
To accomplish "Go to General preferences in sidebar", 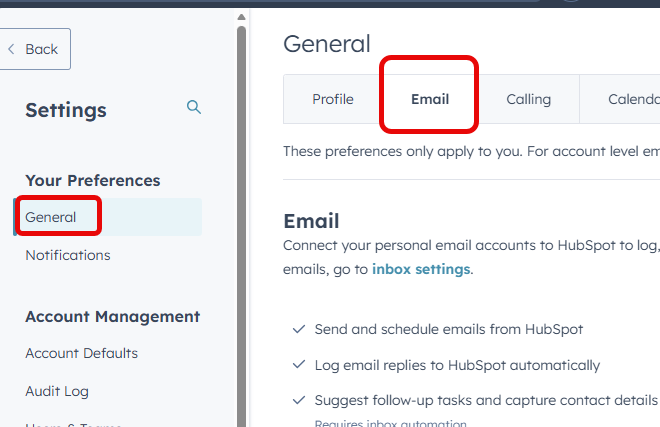I will [51, 217].
